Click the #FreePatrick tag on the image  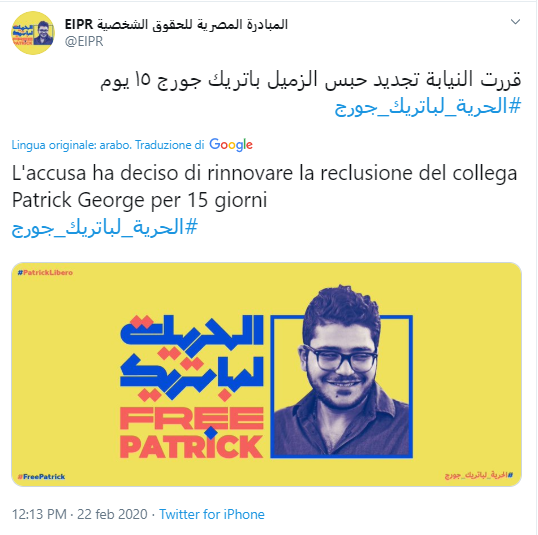(42, 476)
